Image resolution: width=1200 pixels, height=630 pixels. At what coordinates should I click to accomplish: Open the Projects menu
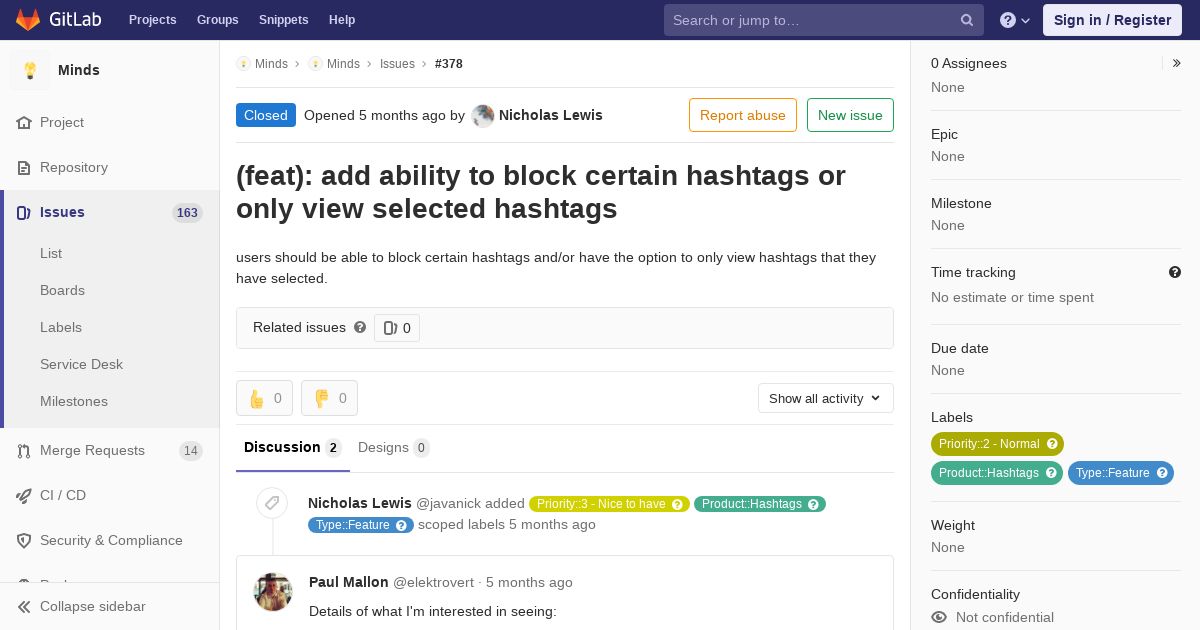point(153,20)
